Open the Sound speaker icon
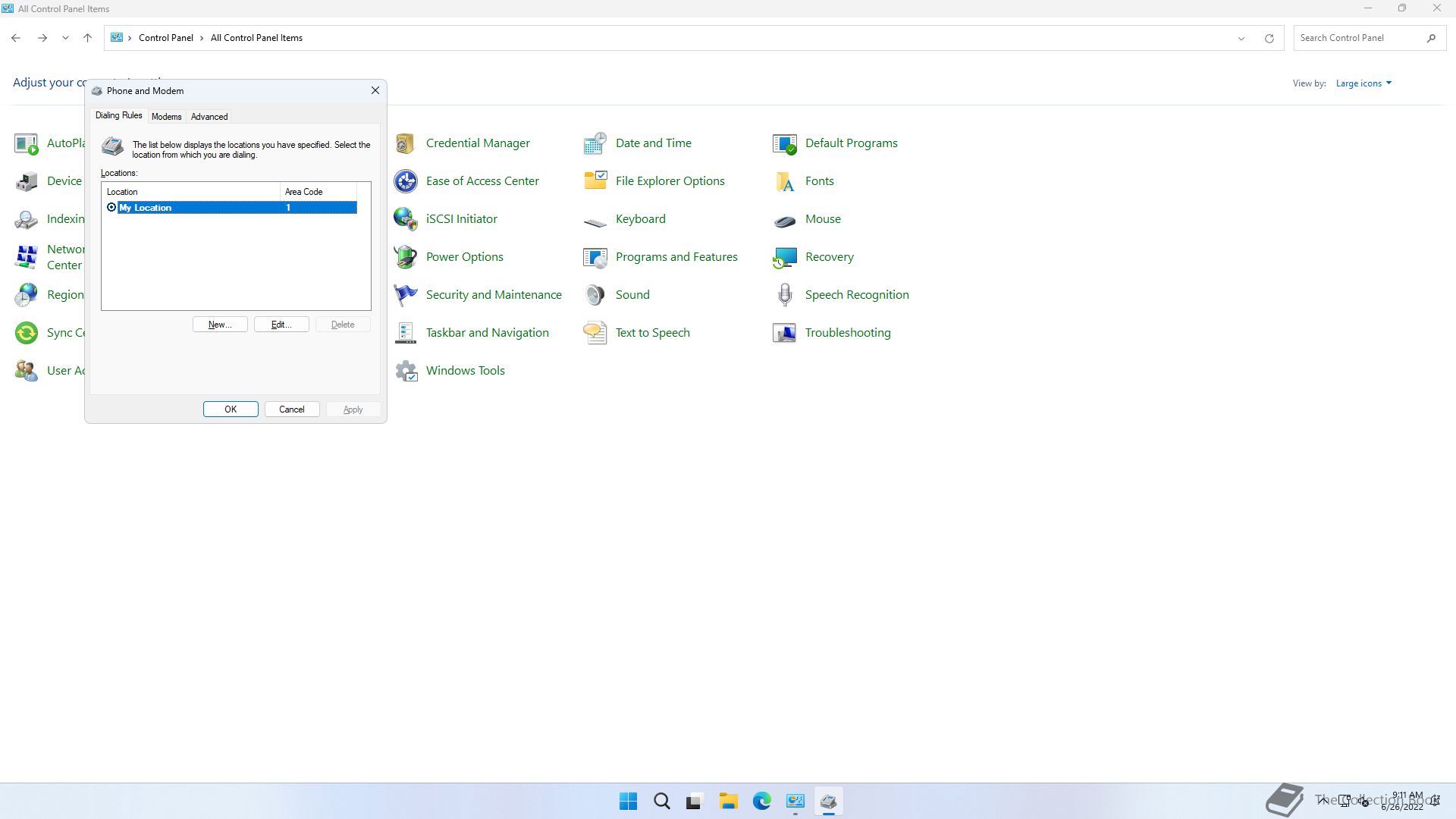The width and height of the screenshot is (1456, 819). [595, 295]
